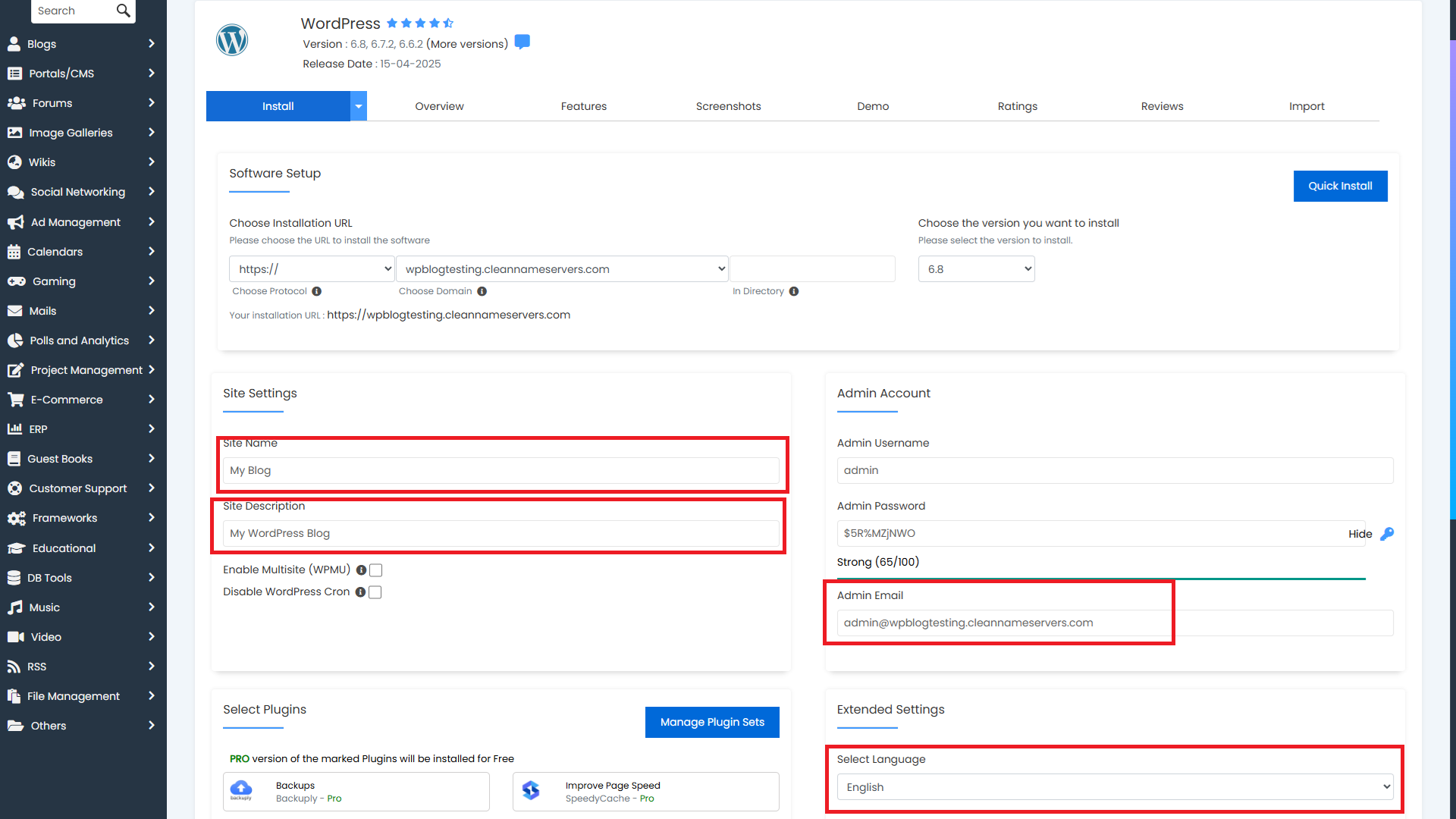
Task: Click the File Management icon
Action: [x=14, y=696]
